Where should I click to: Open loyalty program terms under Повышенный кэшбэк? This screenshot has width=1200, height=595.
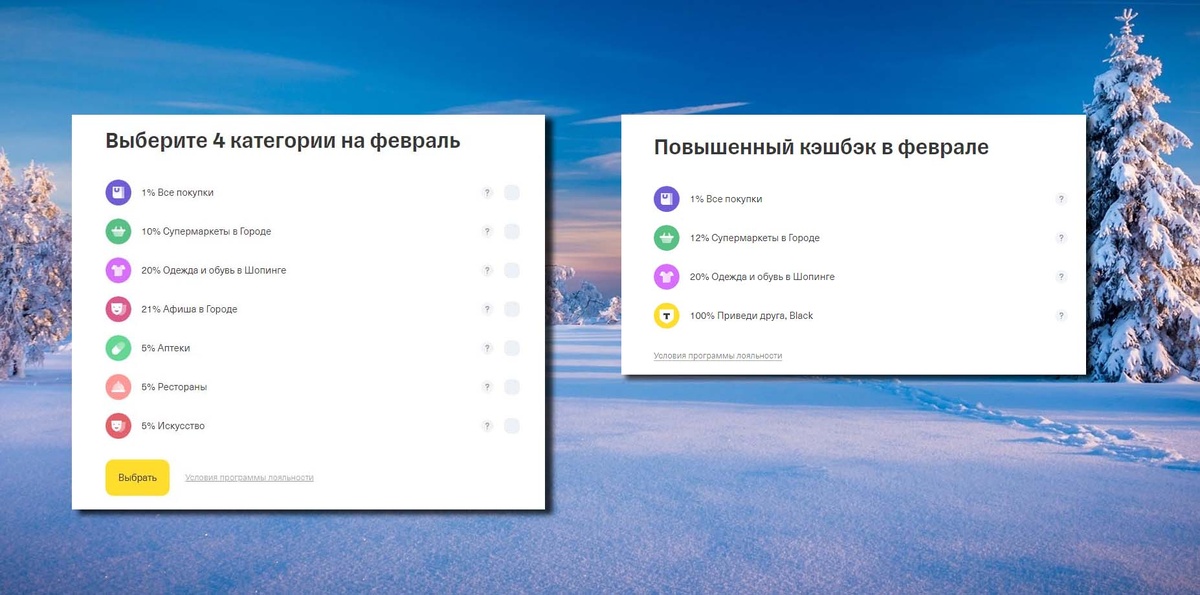click(x=717, y=355)
